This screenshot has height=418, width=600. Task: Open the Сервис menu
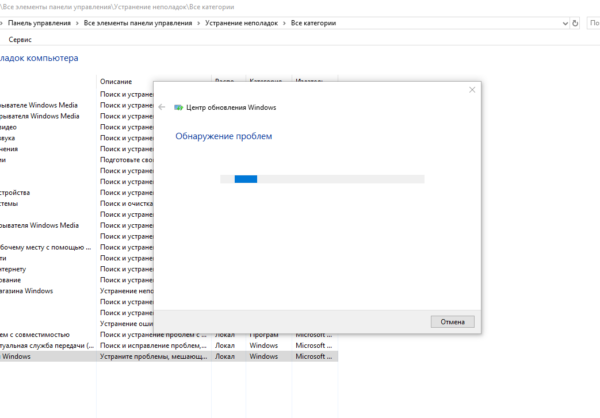20,39
